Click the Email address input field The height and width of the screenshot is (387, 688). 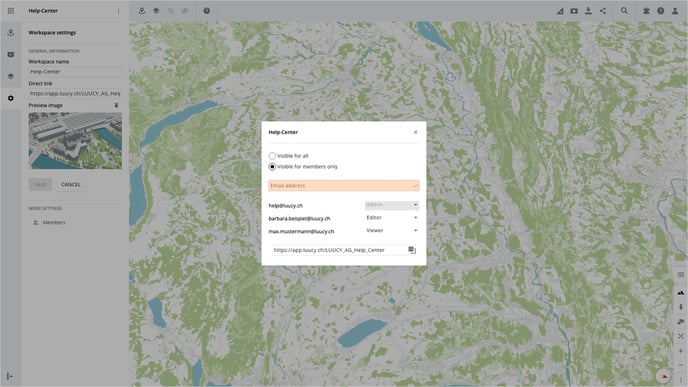(x=344, y=186)
